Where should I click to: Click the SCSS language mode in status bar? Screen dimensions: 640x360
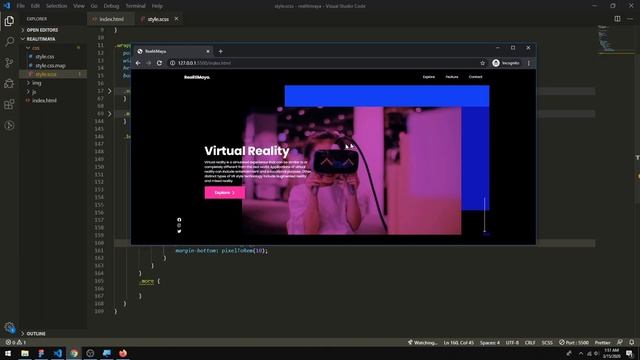click(x=547, y=342)
